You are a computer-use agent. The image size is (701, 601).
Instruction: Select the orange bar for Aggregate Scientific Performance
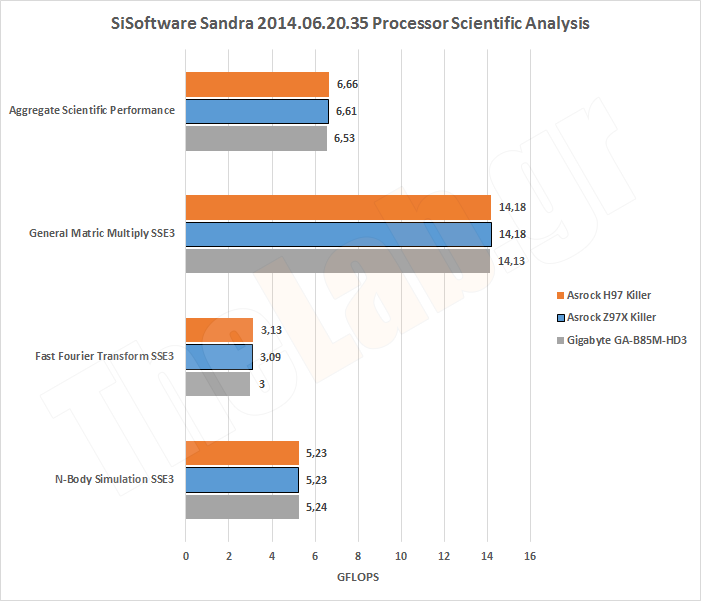coord(257,84)
